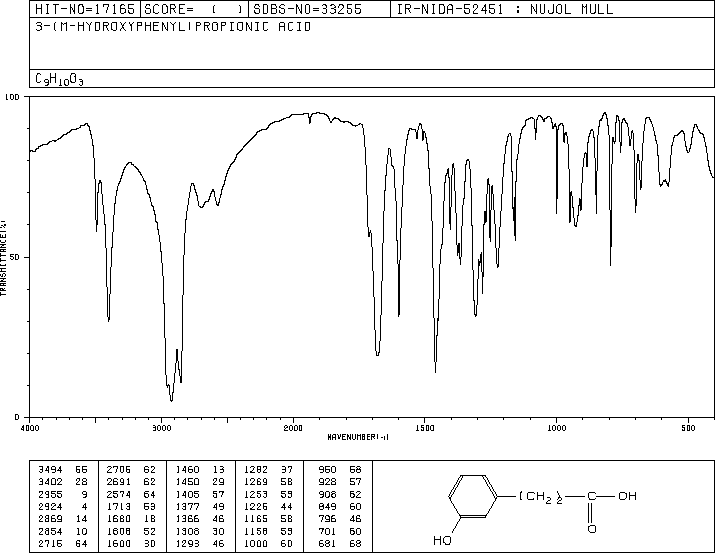The height and width of the screenshot is (553, 715).
Task: Click the carboxyl OH label in the structure
Action: pos(627,496)
